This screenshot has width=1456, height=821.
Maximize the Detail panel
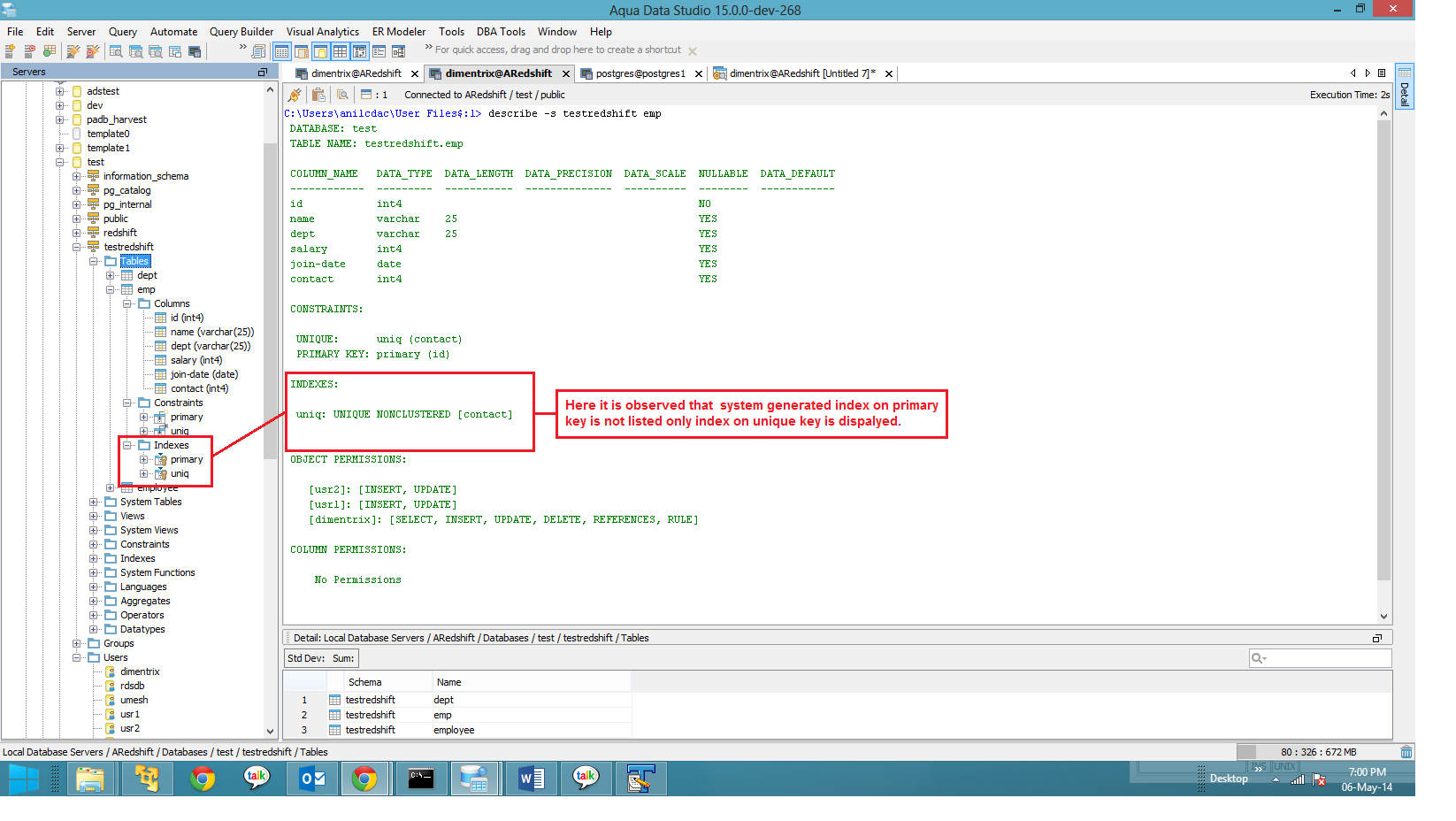click(x=1376, y=638)
